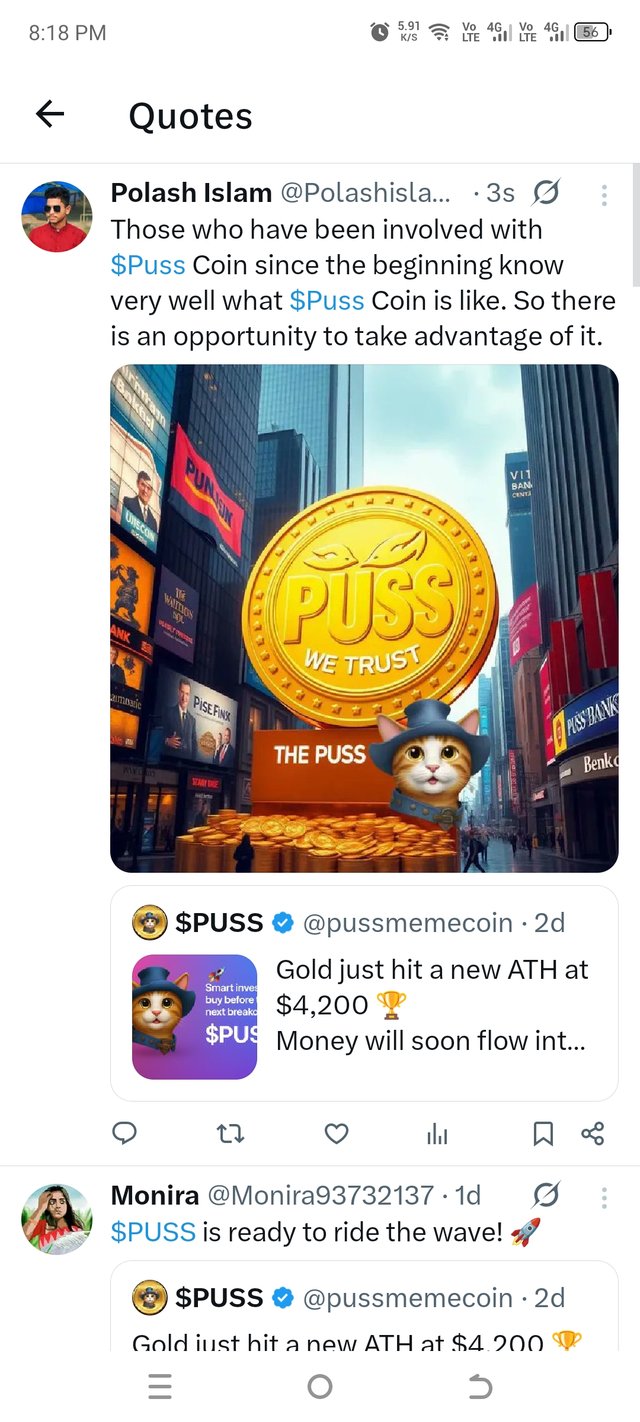Open quoted $PUSS post about Gold ATH
The width and height of the screenshot is (640, 1422).
click(364, 993)
